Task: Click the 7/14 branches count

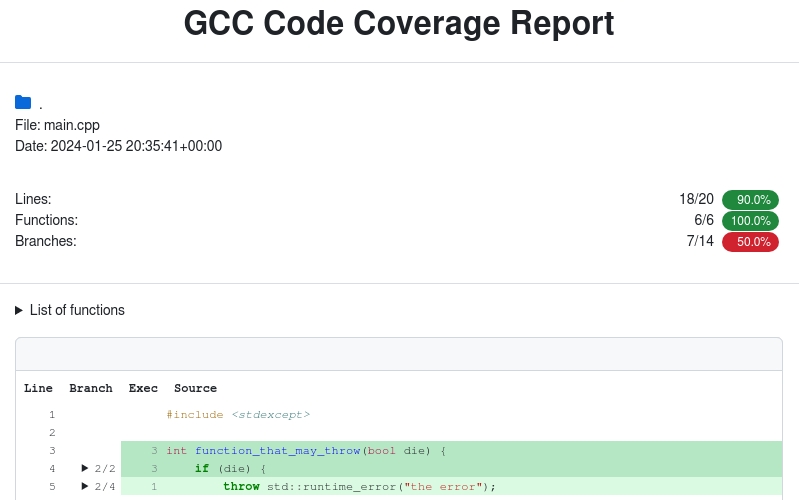Action: (700, 241)
